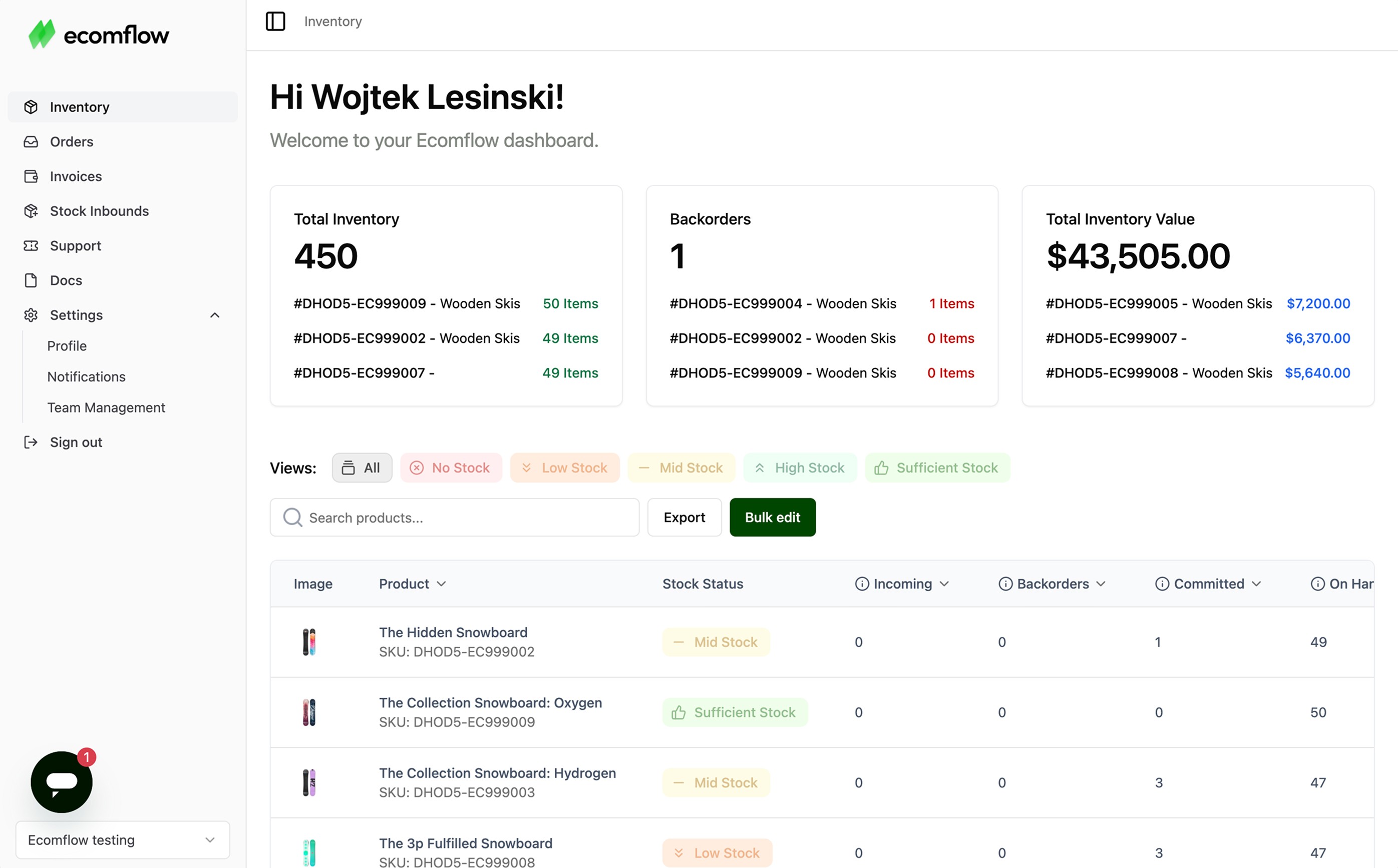Sort by Product column chevron
Viewport: 1398px width, 868px height.
coord(442,584)
